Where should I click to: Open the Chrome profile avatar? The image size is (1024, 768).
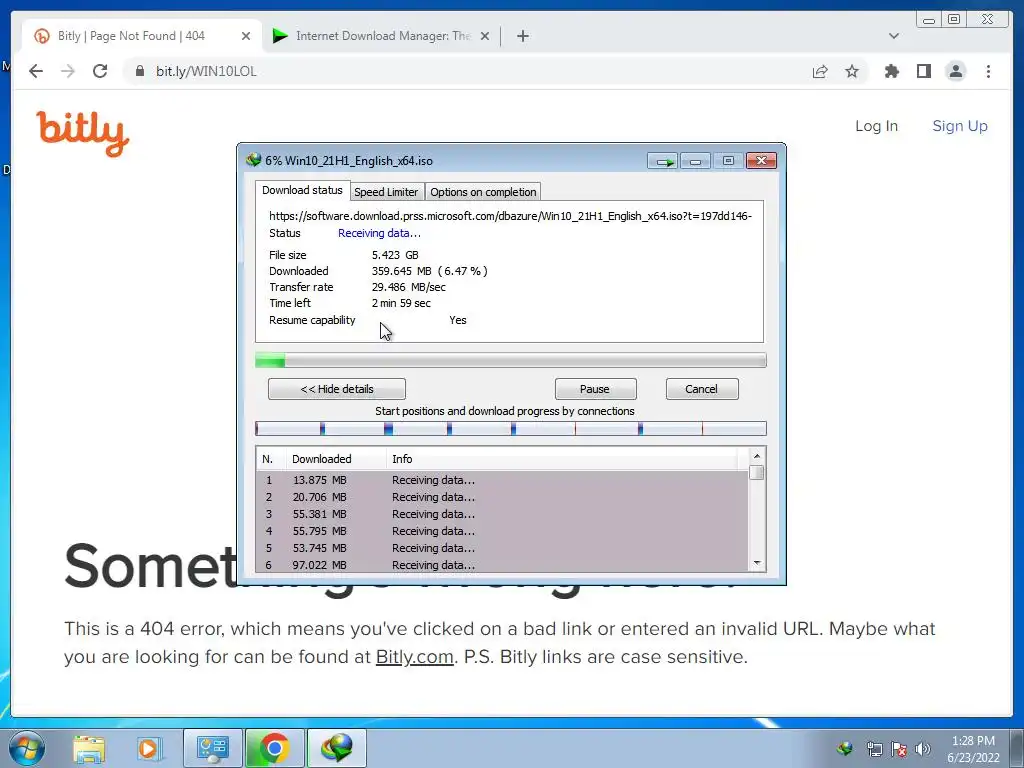tap(955, 71)
